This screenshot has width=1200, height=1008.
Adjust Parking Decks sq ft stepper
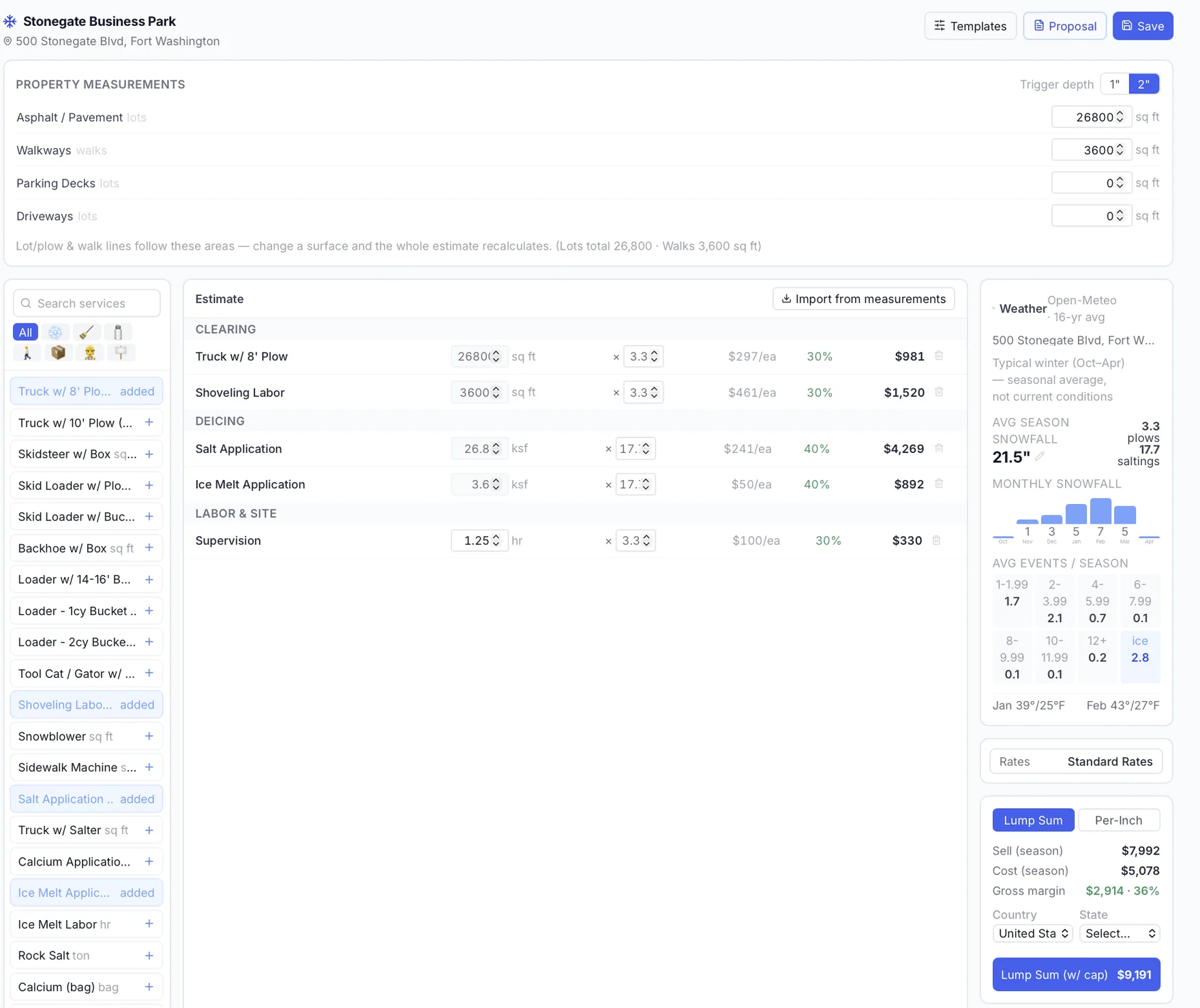pos(1120,183)
